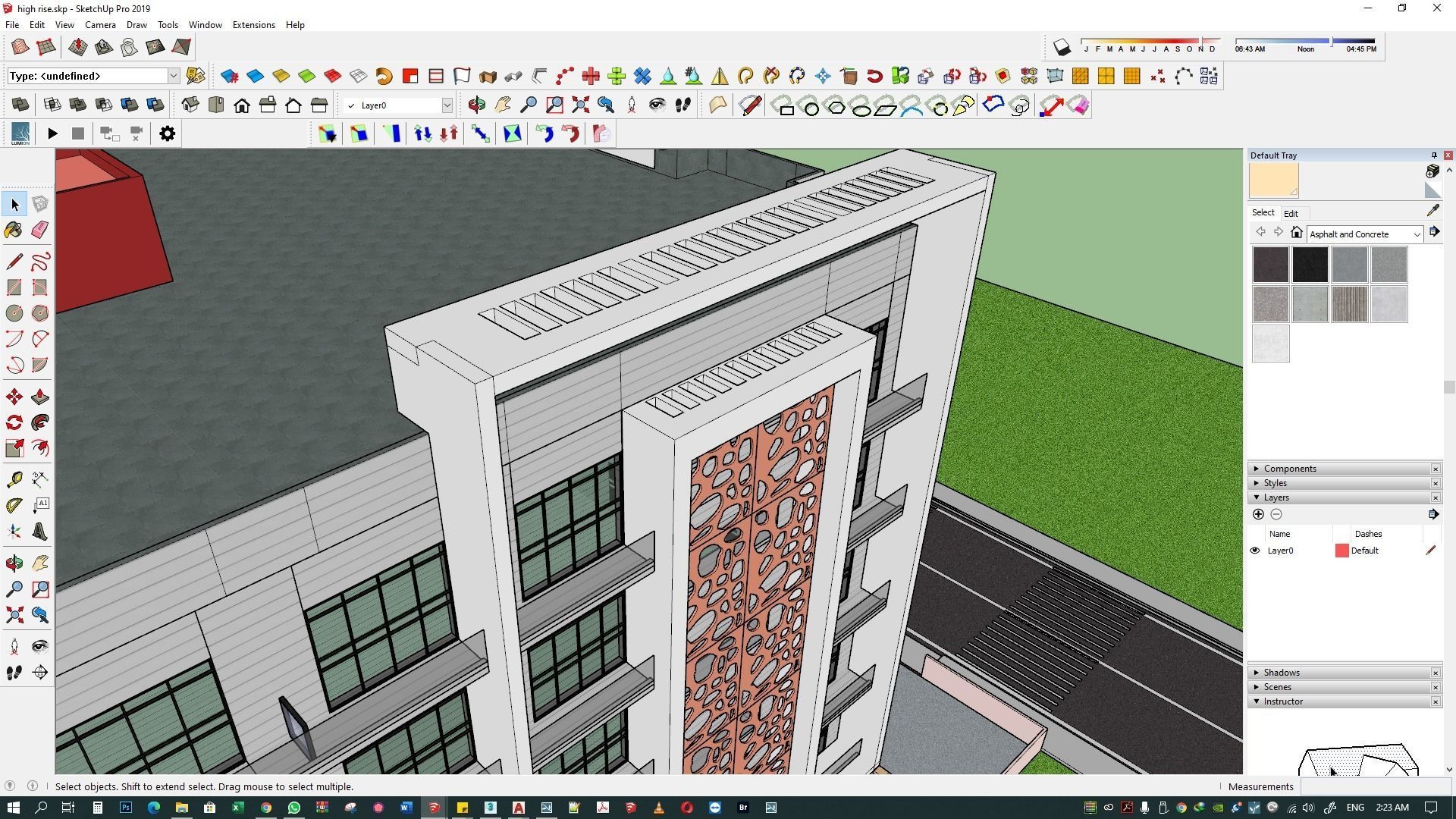Switch to Iso house view
1456x819 pixels.
[190, 105]
